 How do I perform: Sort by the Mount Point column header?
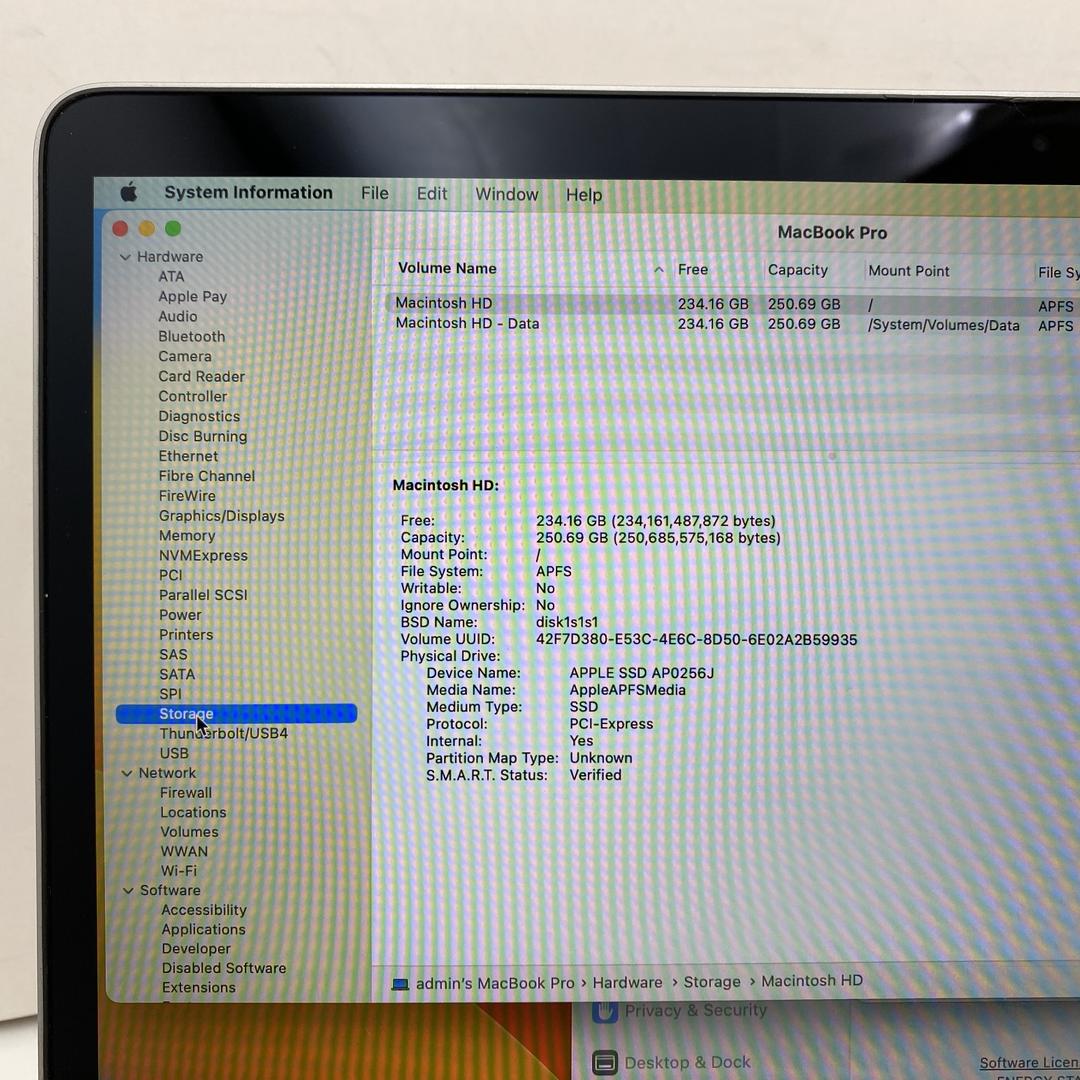pos(908,271)
